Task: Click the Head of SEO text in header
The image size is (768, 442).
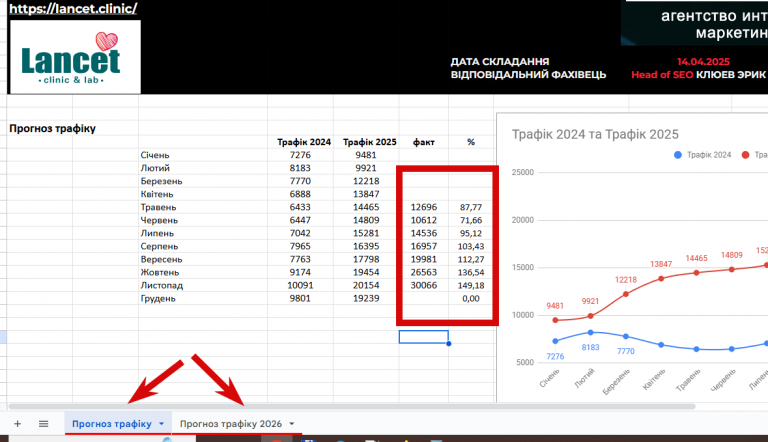Action: 662,75
